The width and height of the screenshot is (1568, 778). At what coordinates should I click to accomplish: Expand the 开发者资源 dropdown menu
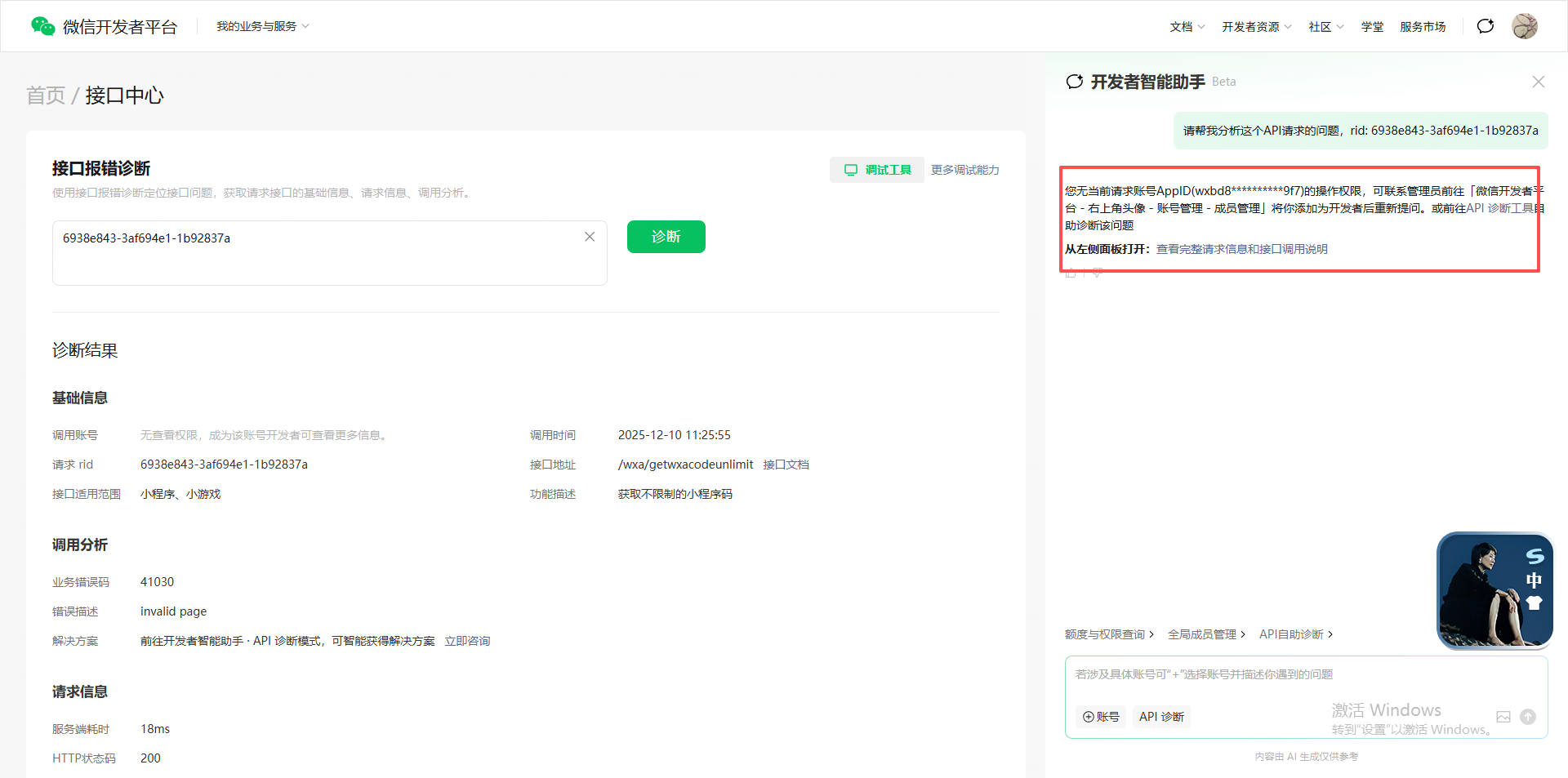[1257, 27]
